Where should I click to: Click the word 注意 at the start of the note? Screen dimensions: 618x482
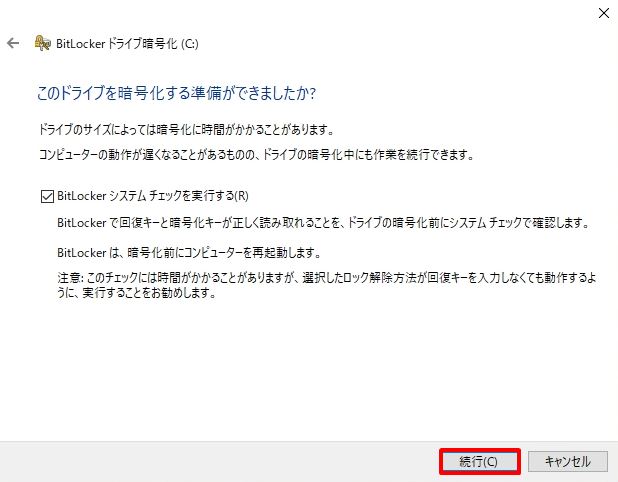coord(69,278)
